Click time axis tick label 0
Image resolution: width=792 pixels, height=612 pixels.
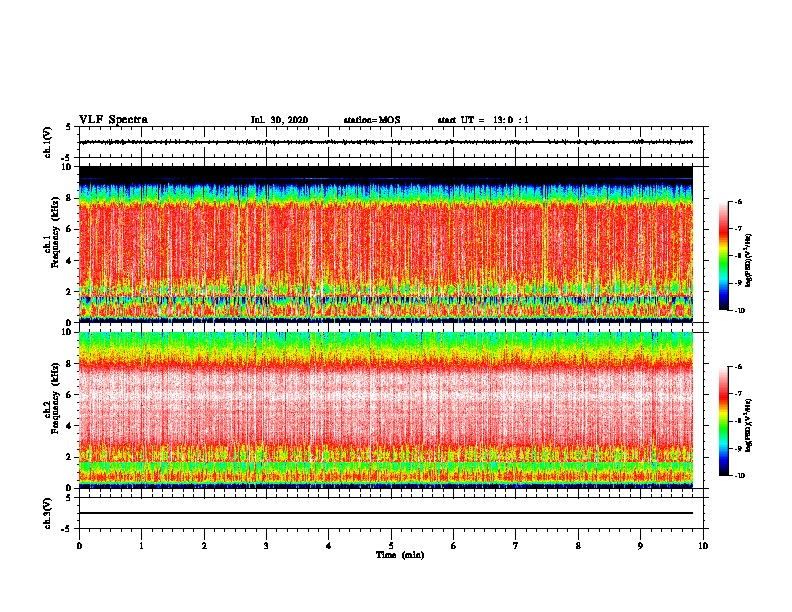click(79, 546)
